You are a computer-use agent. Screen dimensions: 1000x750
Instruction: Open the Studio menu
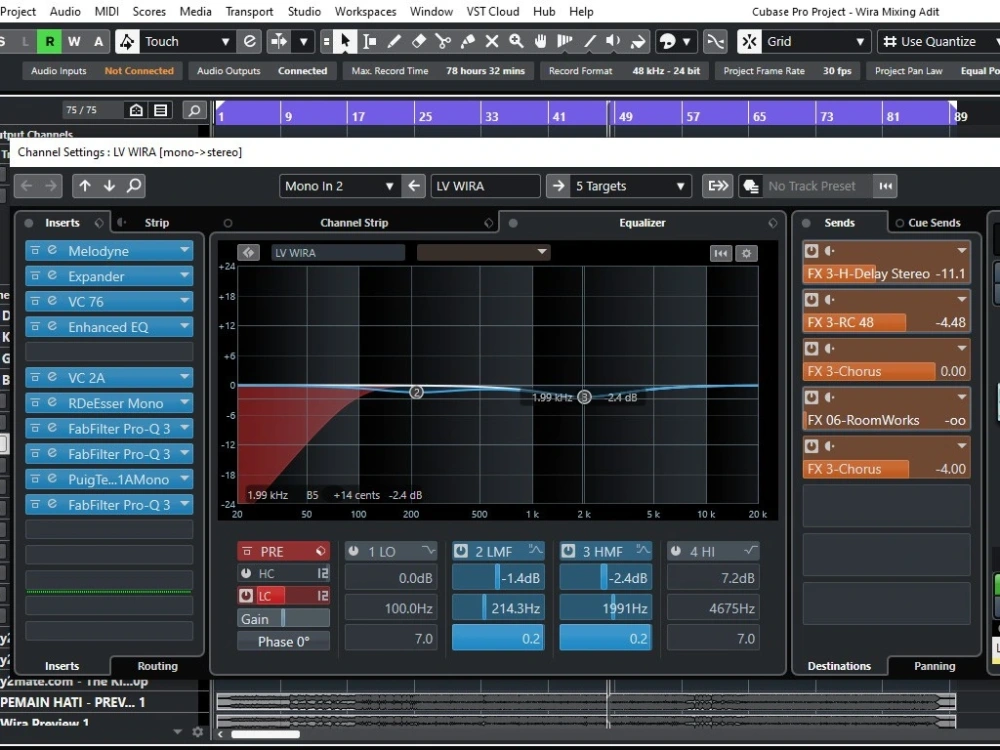click(304, 11)
